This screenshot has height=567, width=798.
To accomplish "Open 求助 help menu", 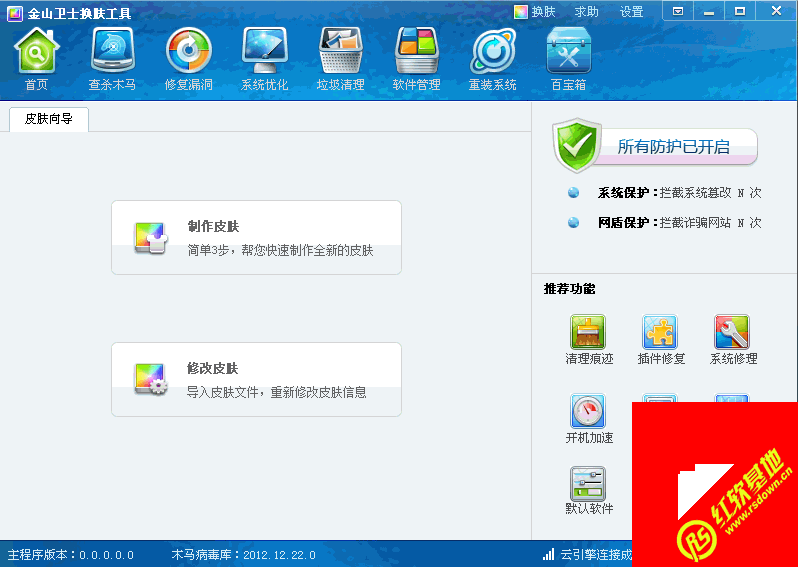I will tap(587, 12).
